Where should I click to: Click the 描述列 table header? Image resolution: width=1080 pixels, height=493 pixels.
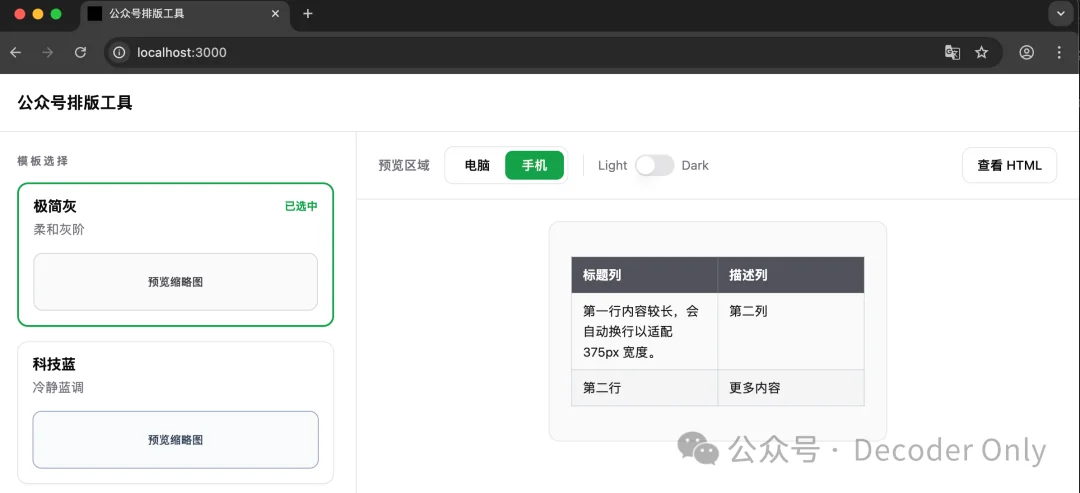[791, 275]
